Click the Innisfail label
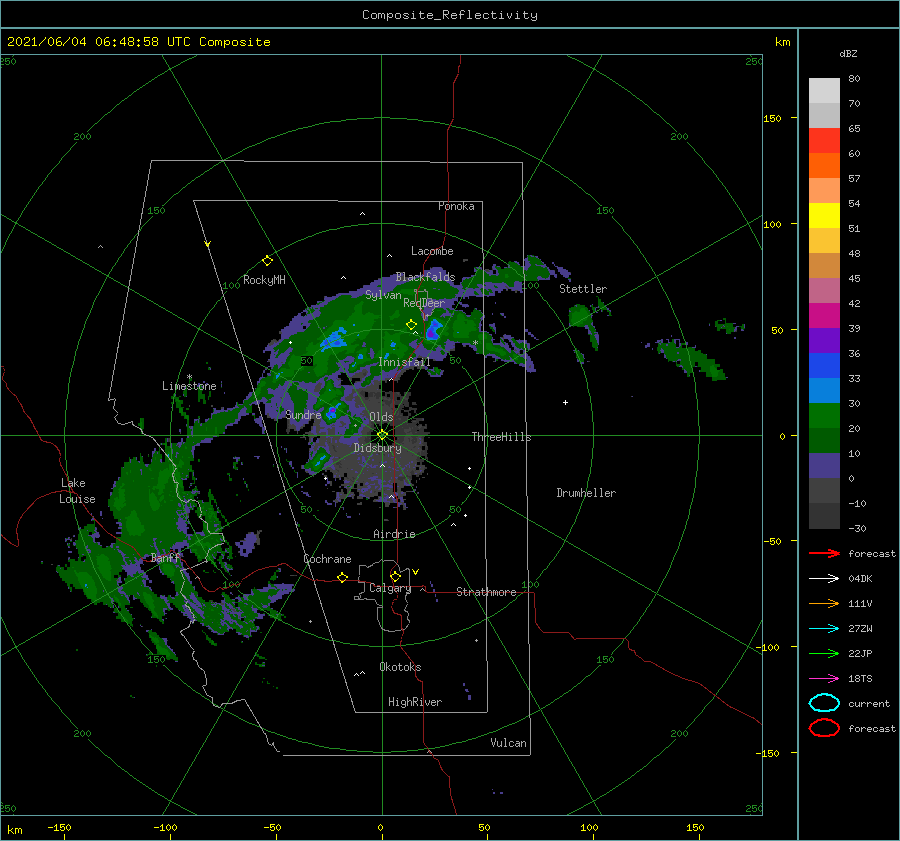This screenshot has width=900, height=841. [404, 362]
